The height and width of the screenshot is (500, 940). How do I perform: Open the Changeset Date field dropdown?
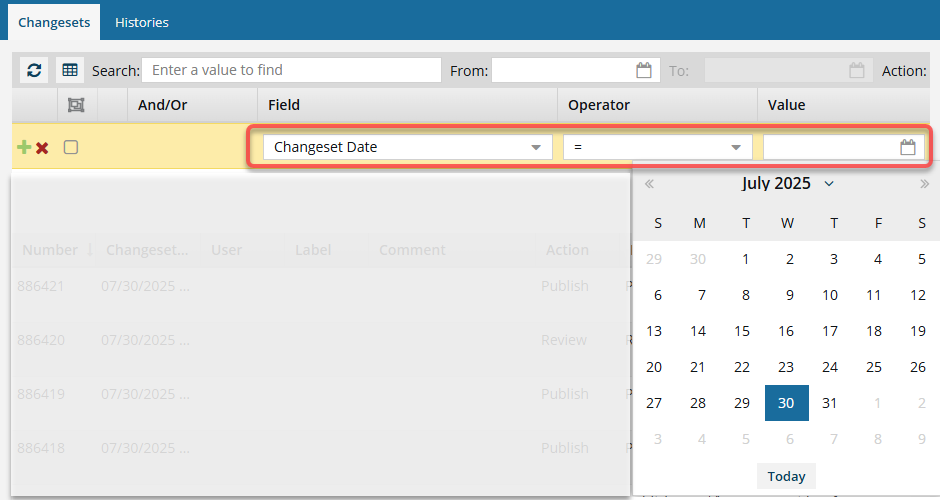click(408, 147)
